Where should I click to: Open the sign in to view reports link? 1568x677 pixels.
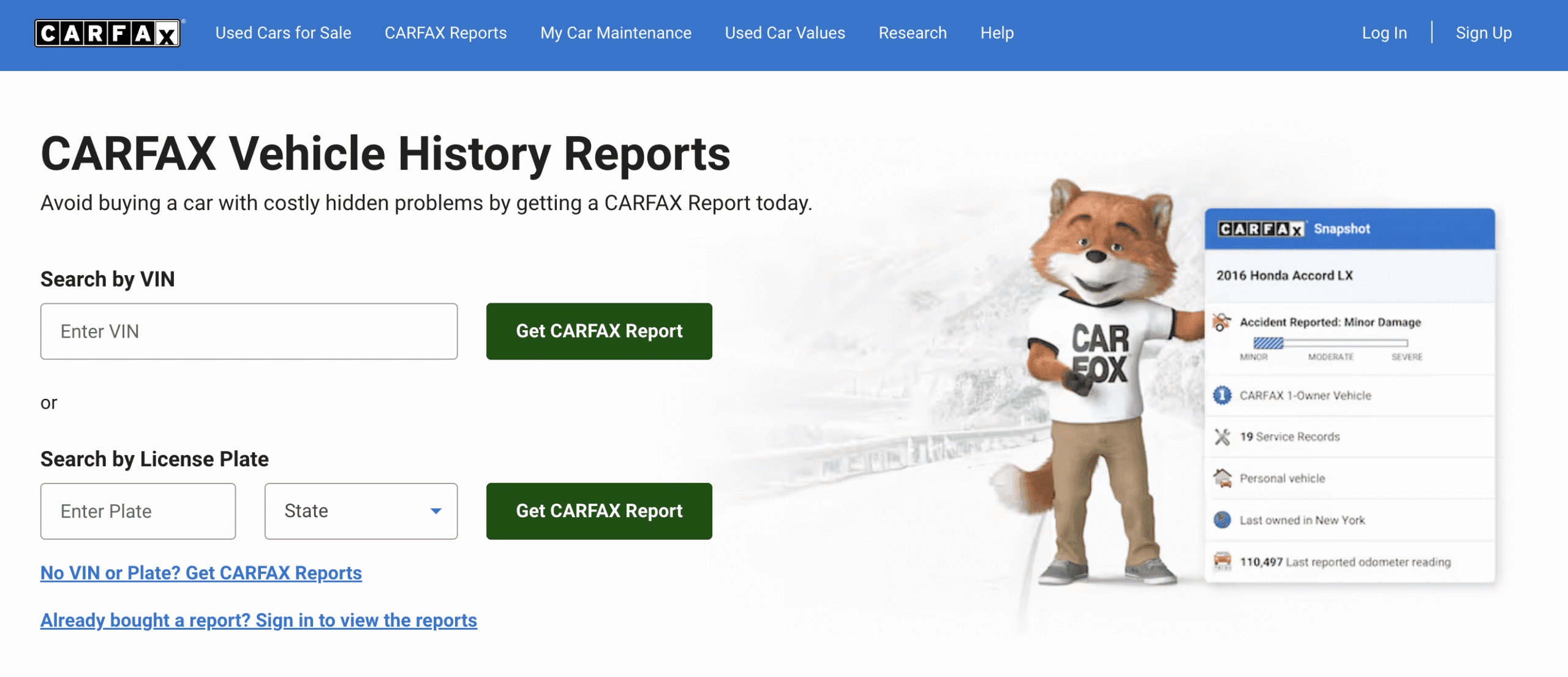pyautogui.click(x=258, y=620)
